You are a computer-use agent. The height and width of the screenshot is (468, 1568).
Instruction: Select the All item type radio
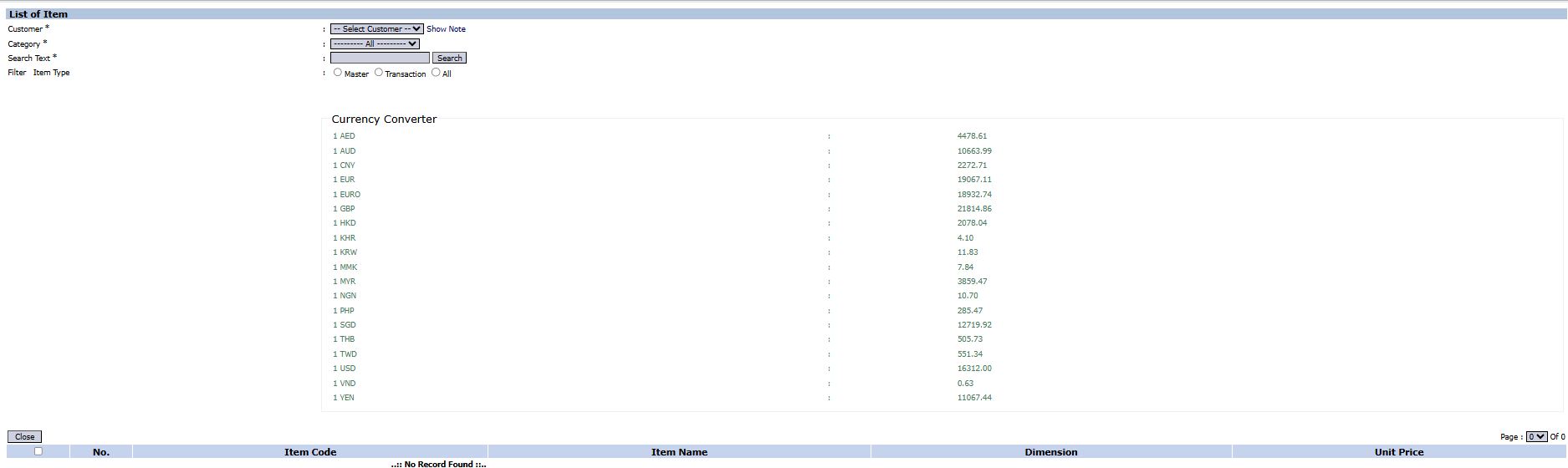436,73
